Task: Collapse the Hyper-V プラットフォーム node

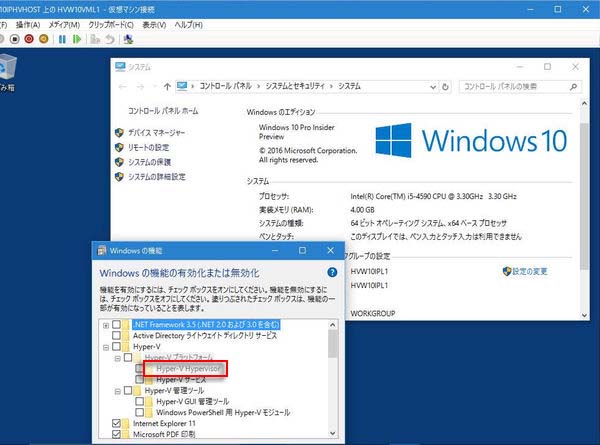Action: pyautogui.click(x=118, y=359)
